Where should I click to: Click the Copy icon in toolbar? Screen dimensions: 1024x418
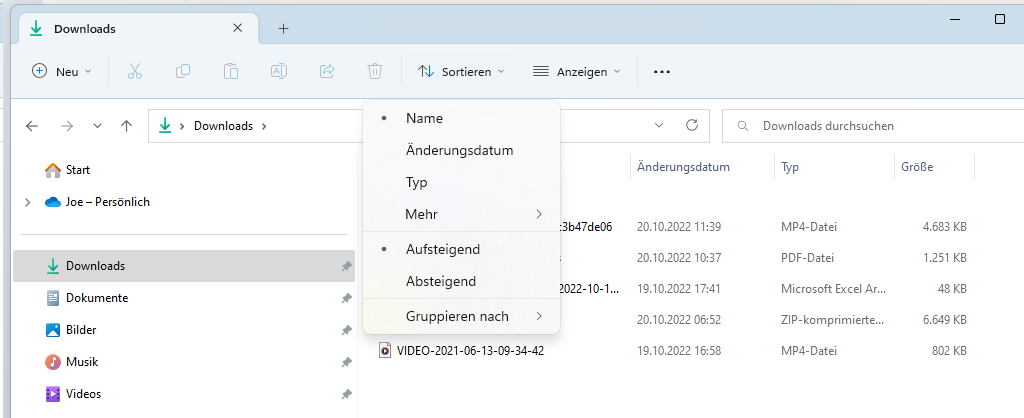(x=183, y=71)
